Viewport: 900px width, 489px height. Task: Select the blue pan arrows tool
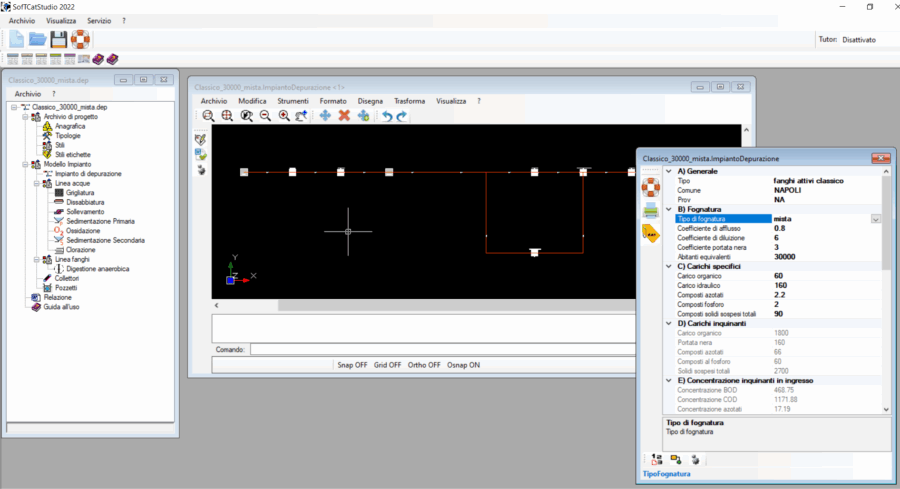pyautogui.click(x=325, y=116)
